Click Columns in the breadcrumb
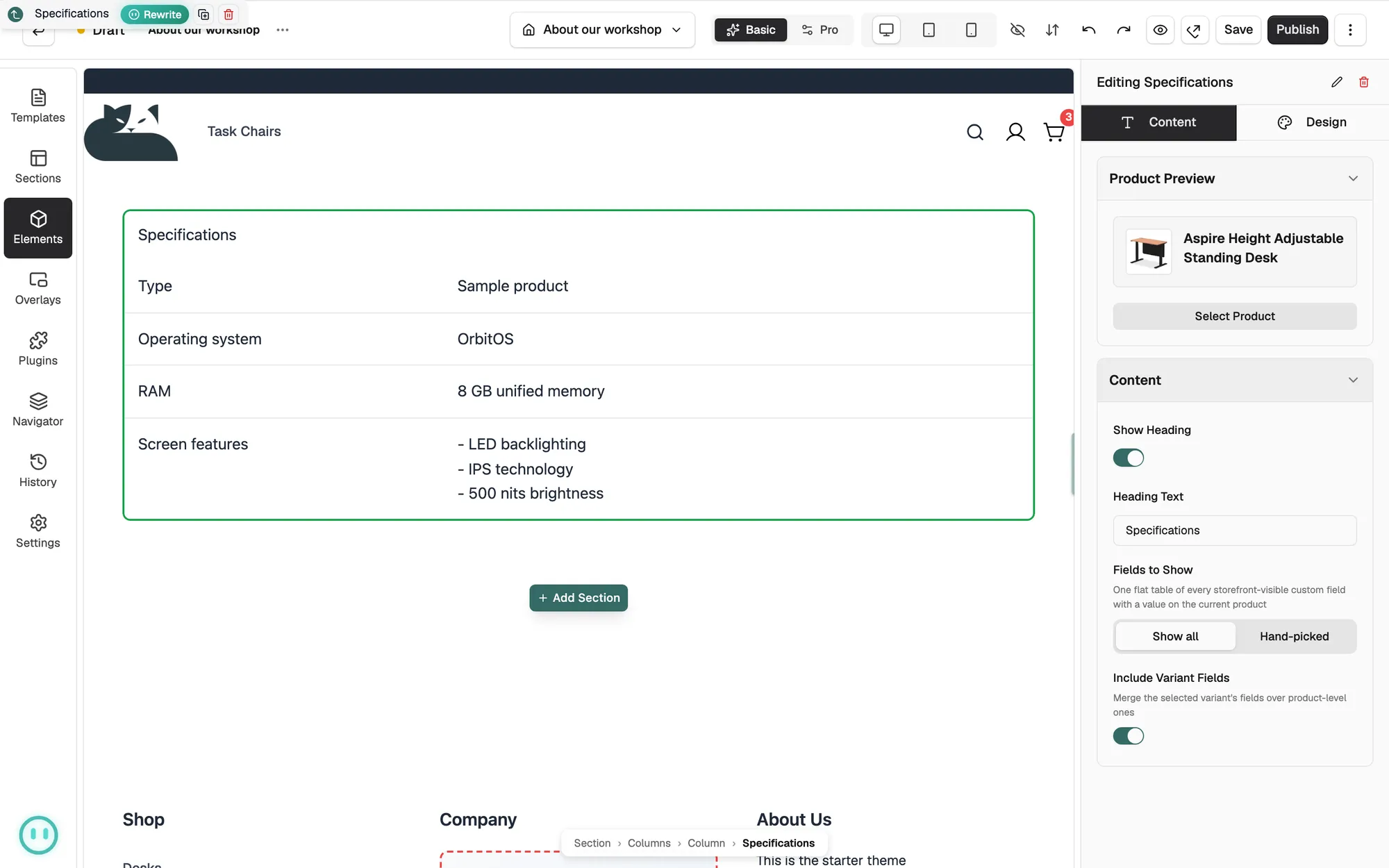Image resolution: width=1389 pixels, height=868 pixels. coord(649,843)
